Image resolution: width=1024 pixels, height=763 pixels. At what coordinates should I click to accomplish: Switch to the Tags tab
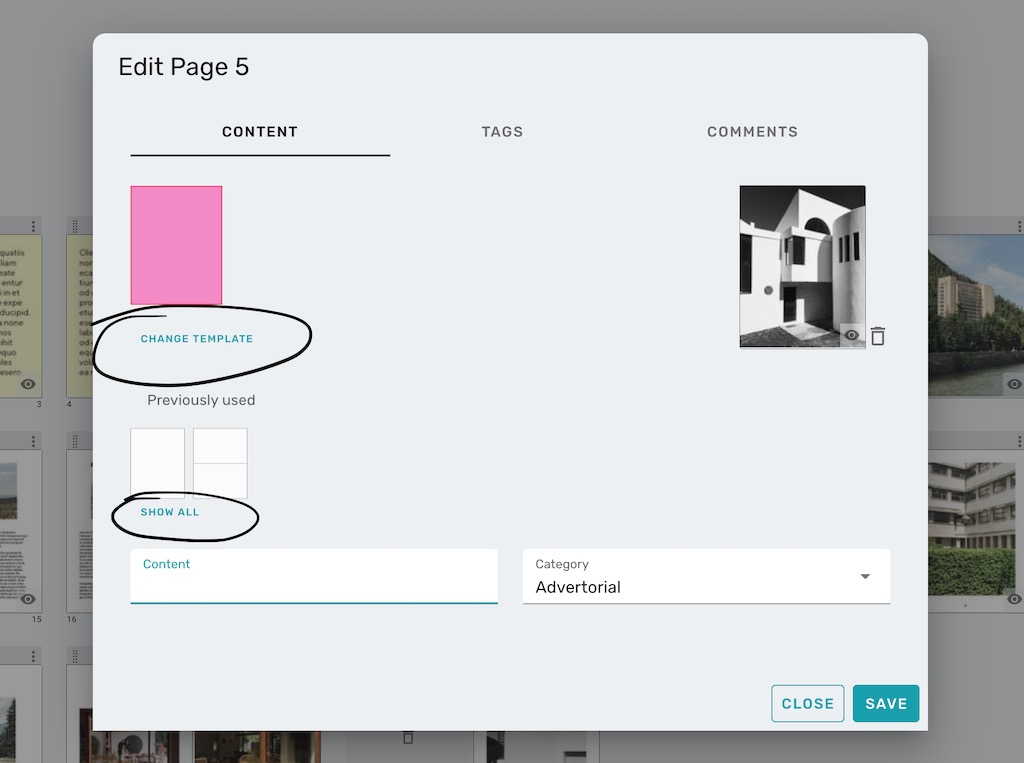[x=502, y=131]
